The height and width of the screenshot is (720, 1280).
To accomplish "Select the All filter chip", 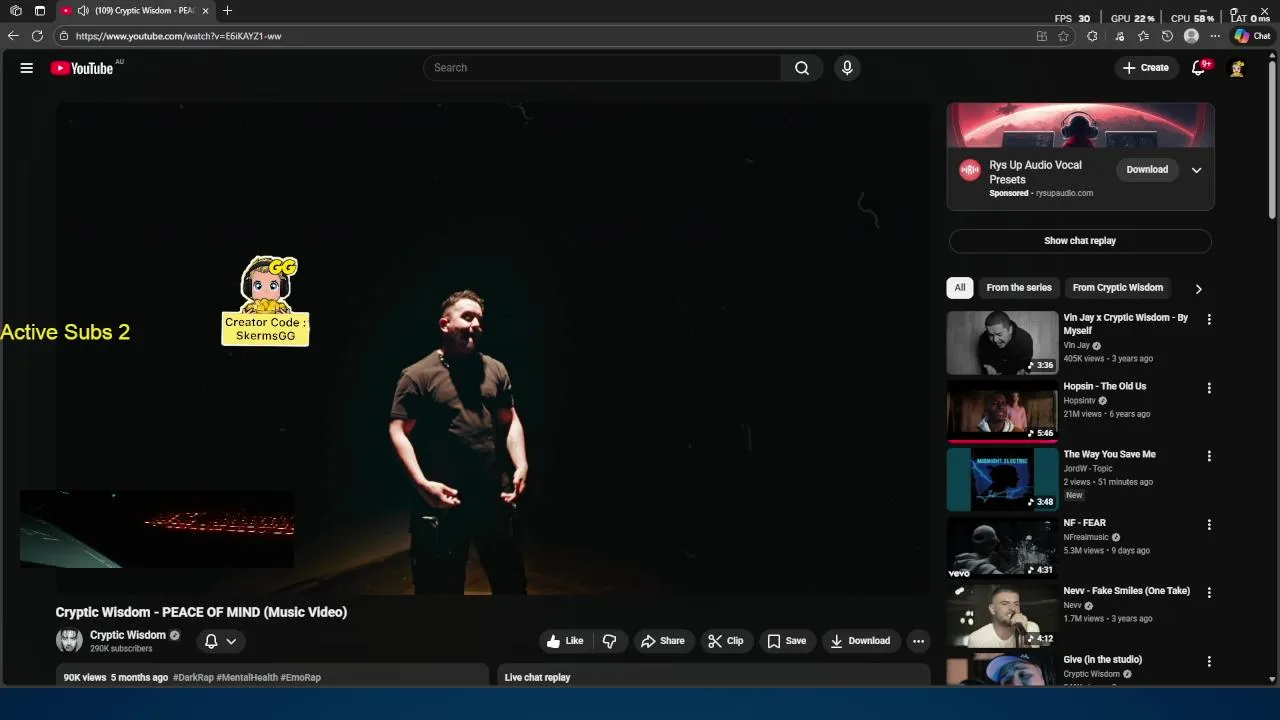I will tap(960, 288).
